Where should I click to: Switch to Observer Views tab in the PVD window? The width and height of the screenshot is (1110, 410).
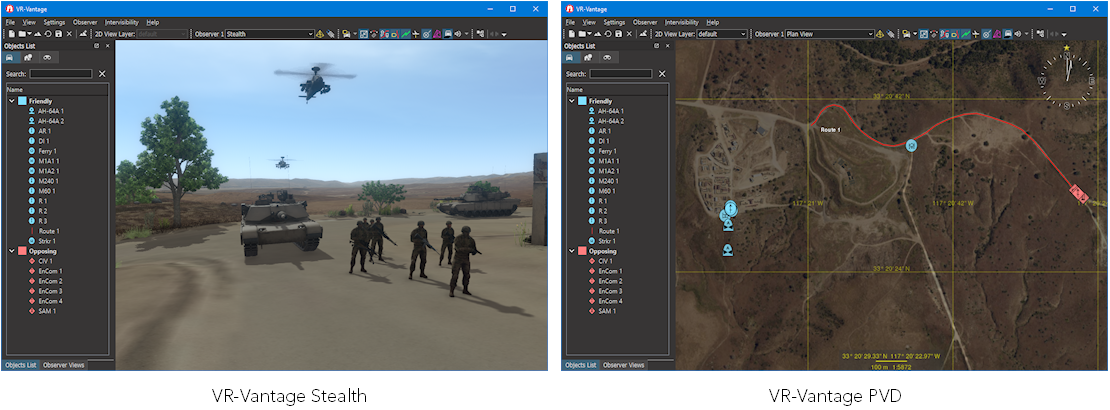623,365
